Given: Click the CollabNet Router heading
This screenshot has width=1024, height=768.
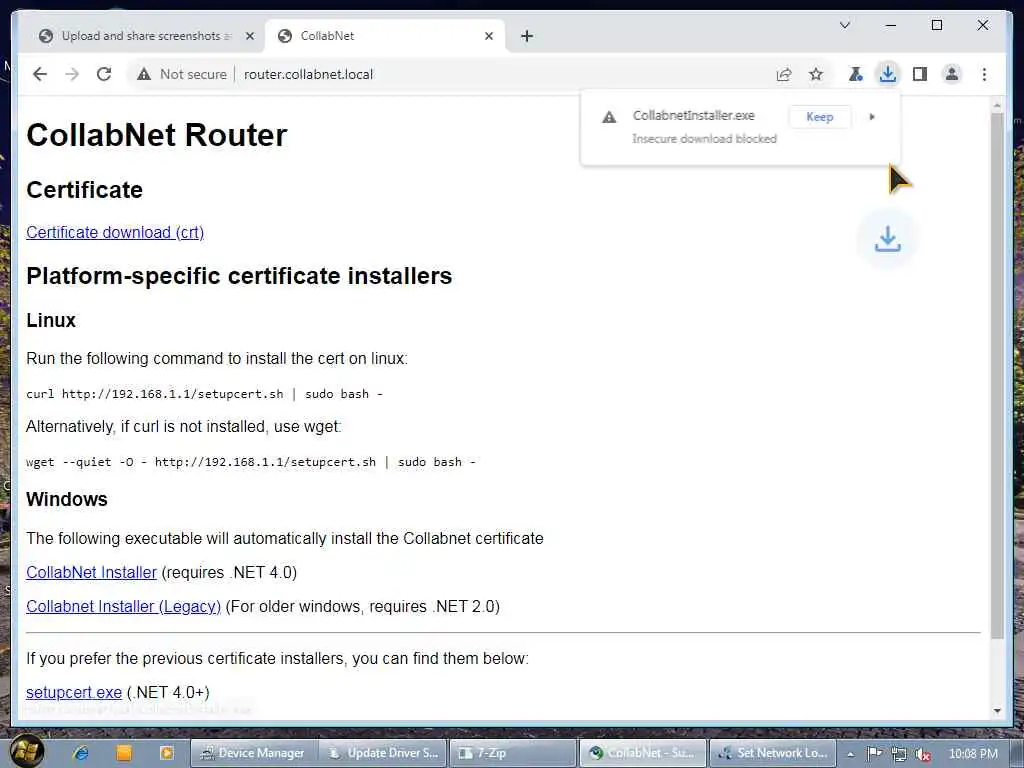Looking at the screenshot, I should 157,135.
